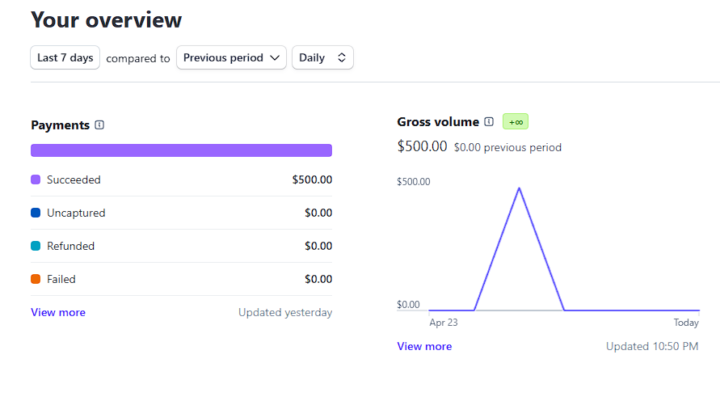Click the dark blue Uncaptured legend square

(x=35, y=212)
